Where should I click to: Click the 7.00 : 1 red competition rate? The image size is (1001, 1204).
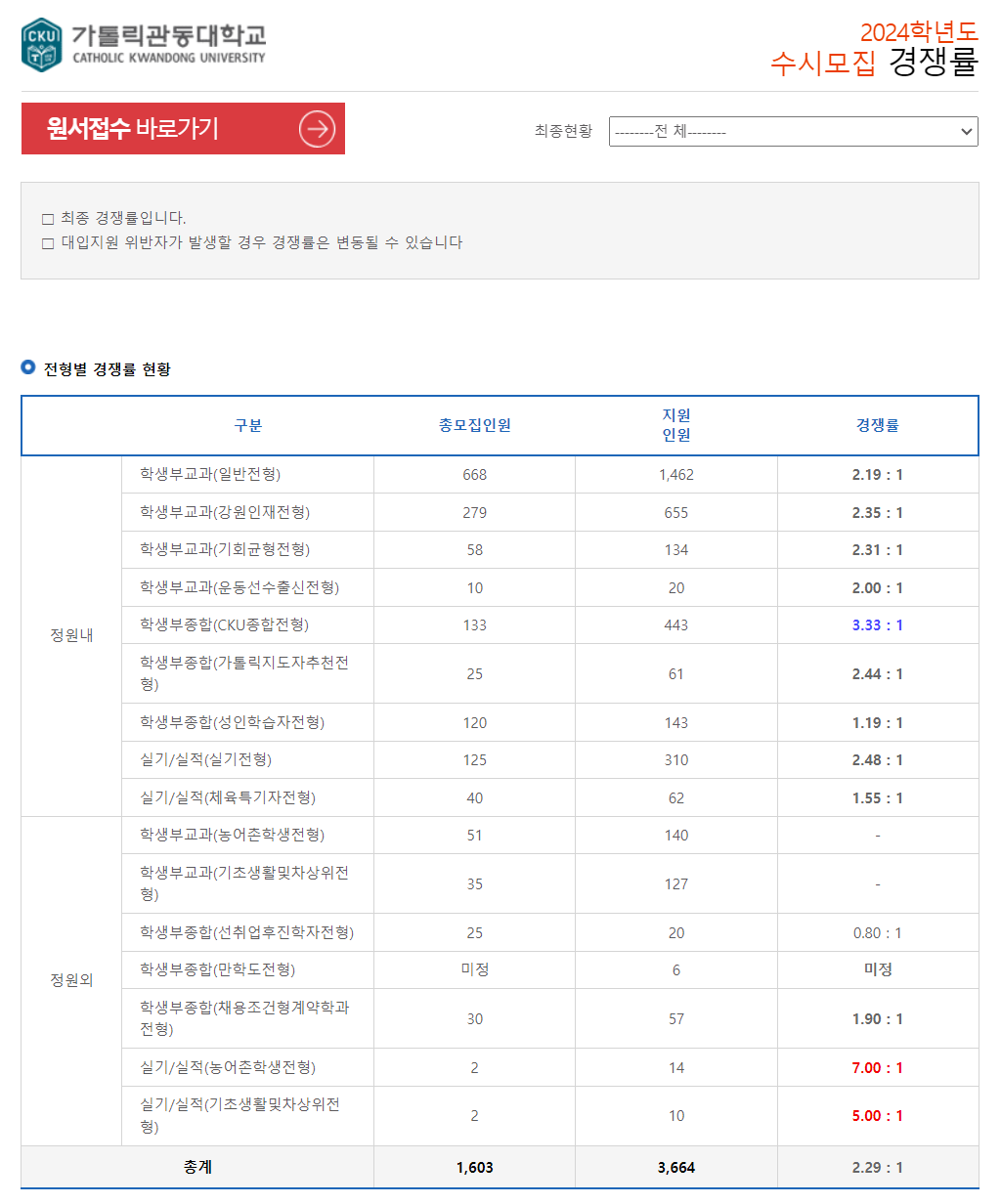pyautogui.click(x=878, y=1067)
